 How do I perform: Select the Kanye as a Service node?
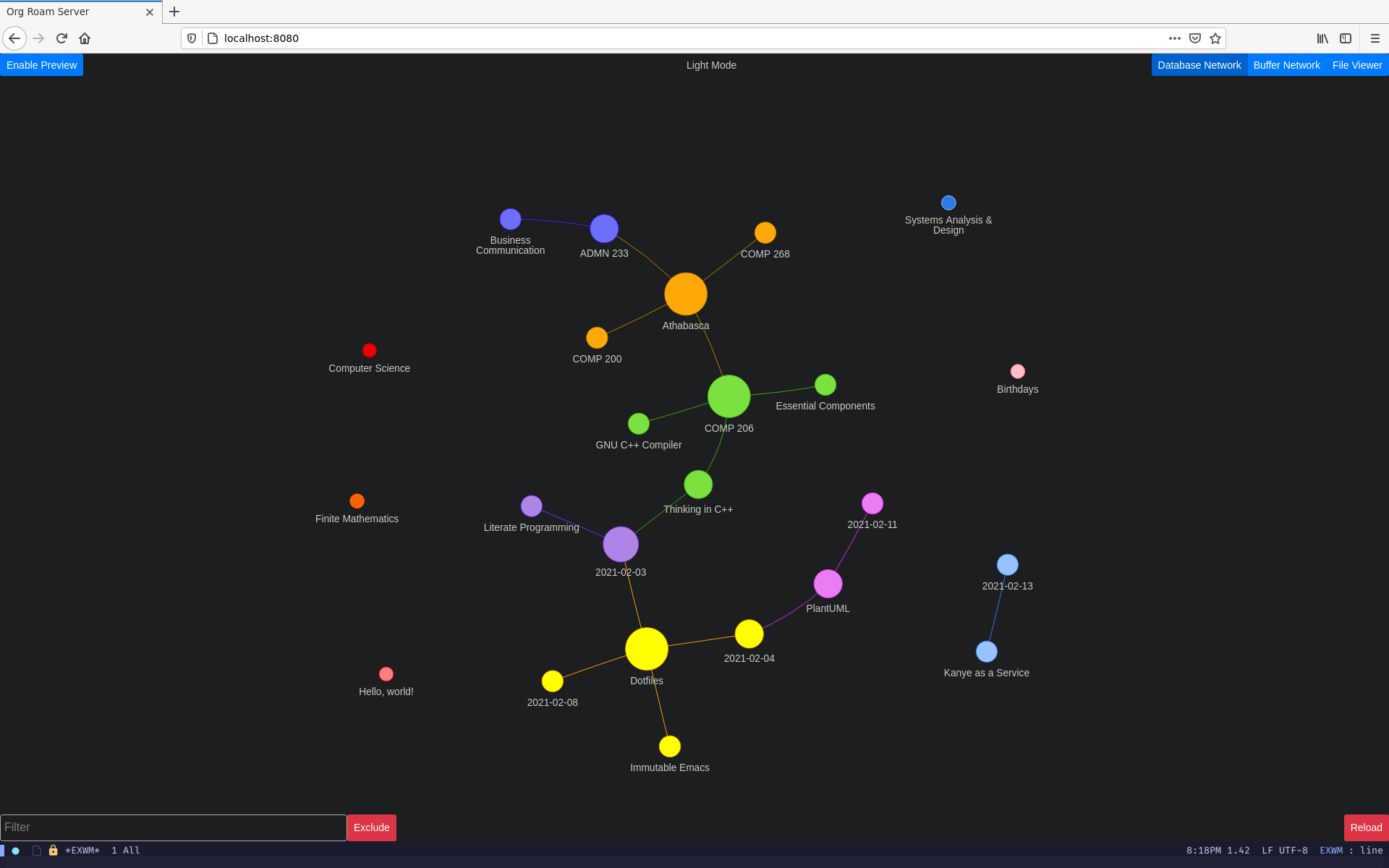[x=985, y=652]
